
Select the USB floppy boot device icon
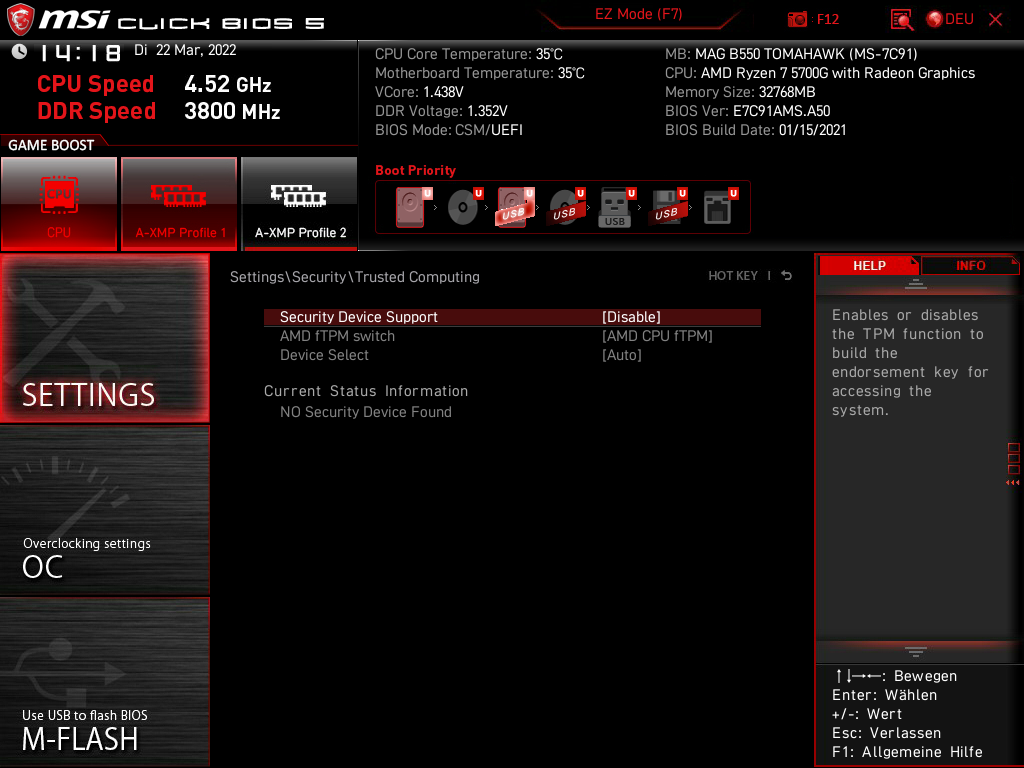[x=668, y=207]
